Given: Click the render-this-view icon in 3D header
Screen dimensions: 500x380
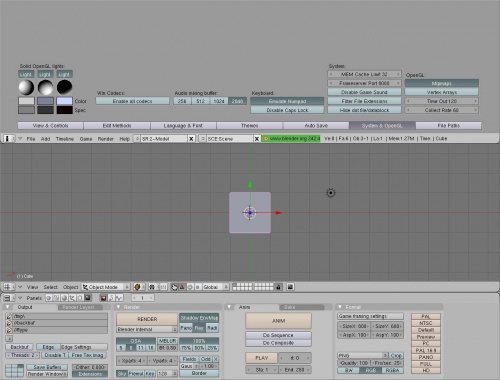Looking at the screenshot, I should pyautogui.click(x=290, y=287).
